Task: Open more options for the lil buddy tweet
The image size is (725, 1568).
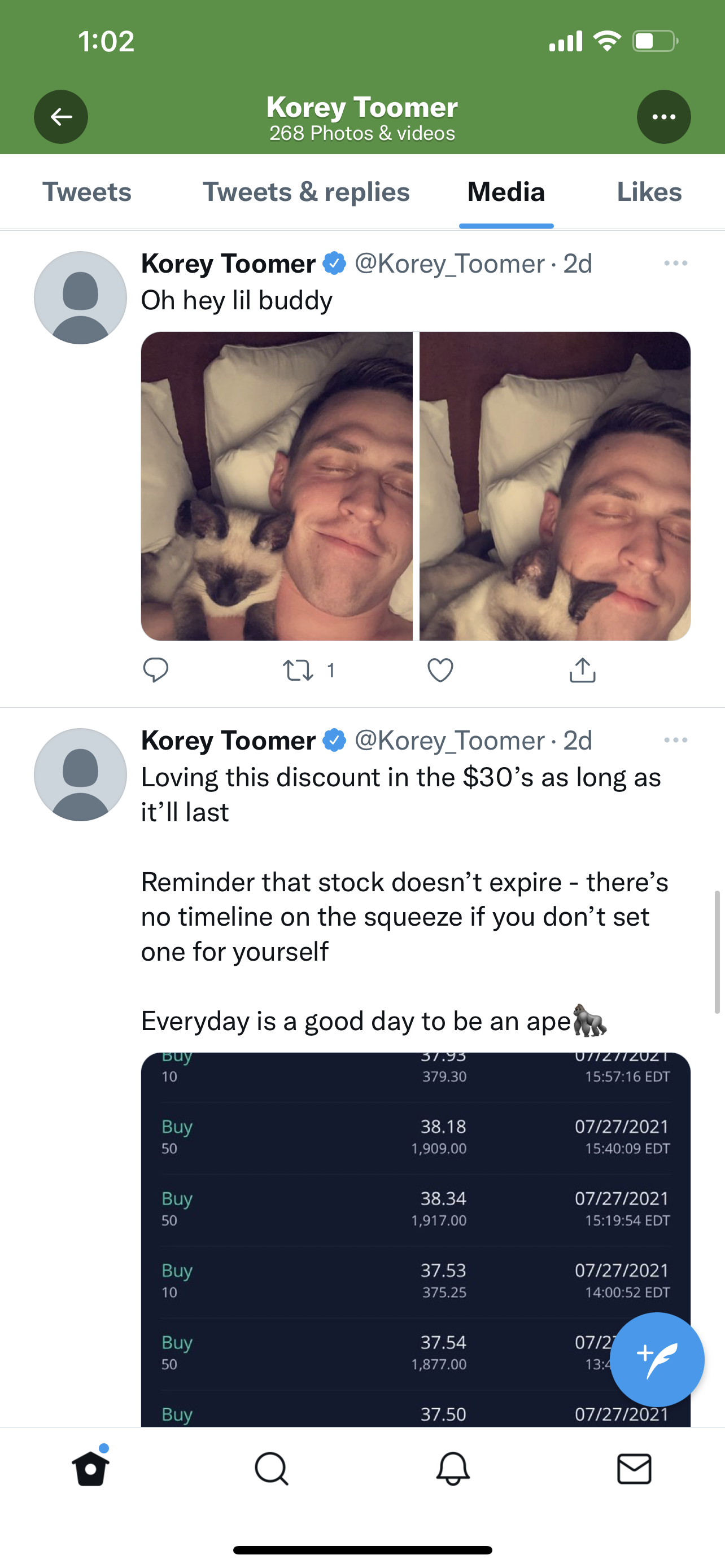Action: 676,263
